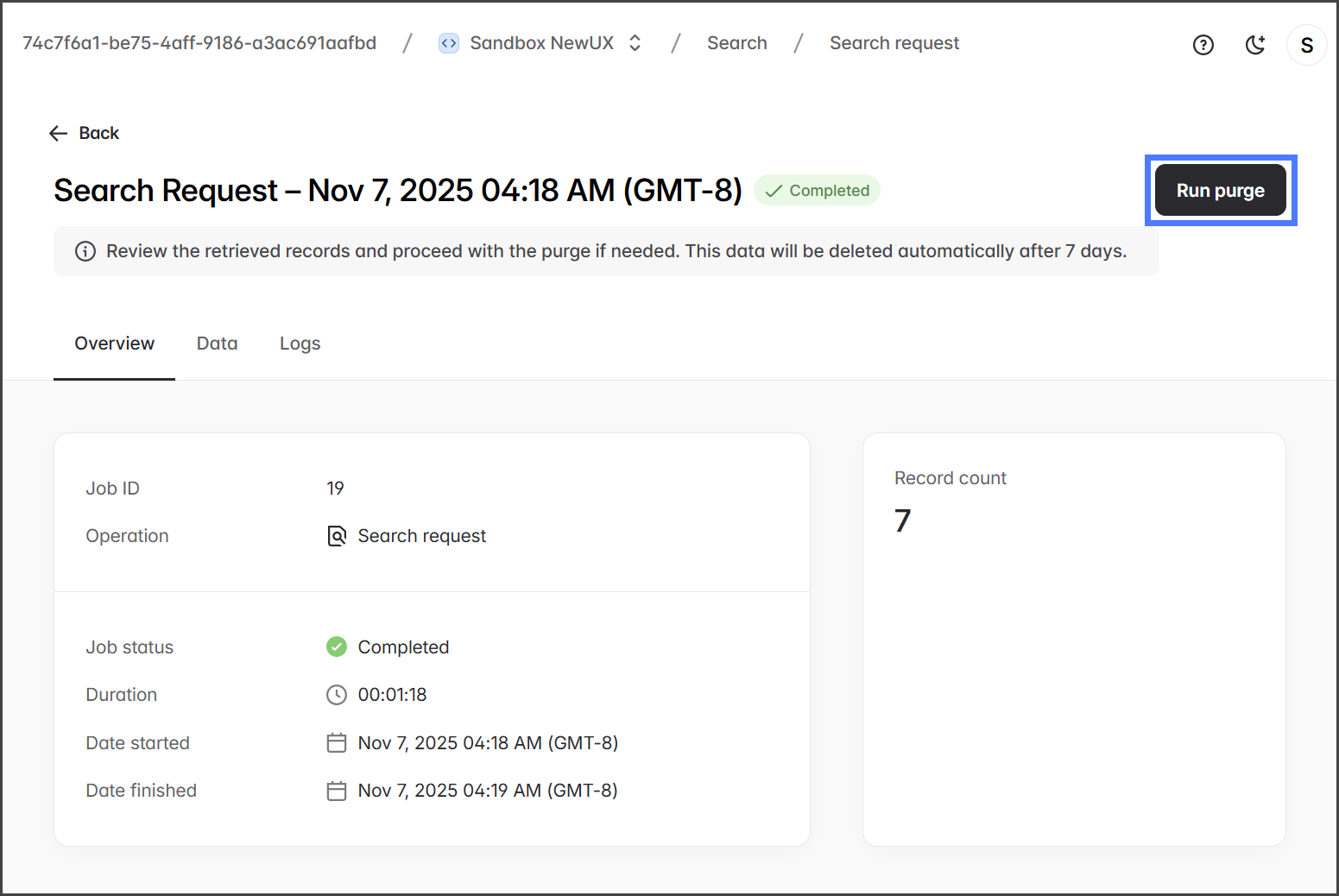The height and width of the screenshot is (896, 1339).
Task: Click the Sandbox NewUX code icon
Action: coord(449,43)
